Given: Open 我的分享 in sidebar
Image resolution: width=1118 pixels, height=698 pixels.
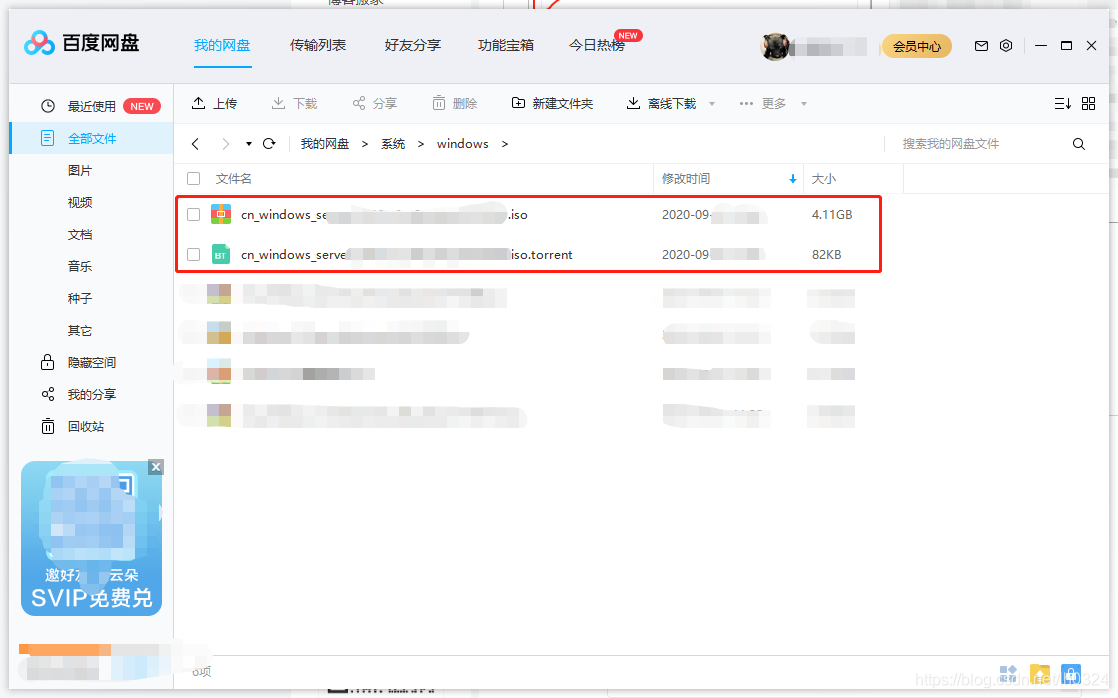Looking at the screenshot, I should pyautogui.click(x=78, y=394).
